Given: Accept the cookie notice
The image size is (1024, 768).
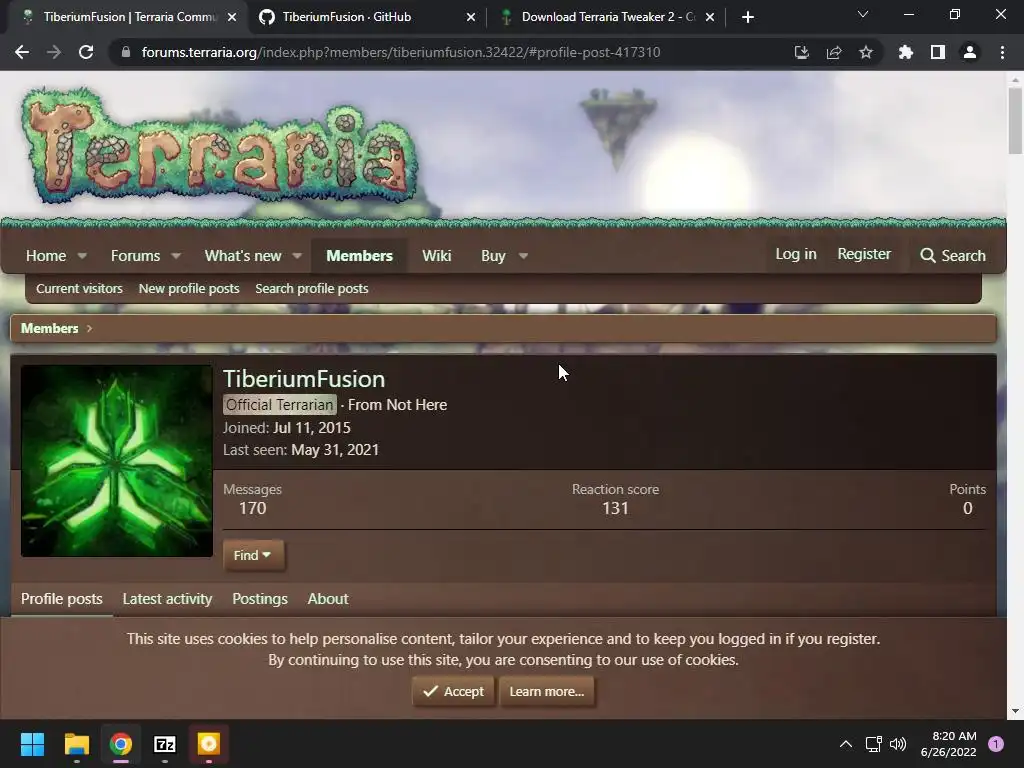Looking at the screenshot, I should [453, 692].
